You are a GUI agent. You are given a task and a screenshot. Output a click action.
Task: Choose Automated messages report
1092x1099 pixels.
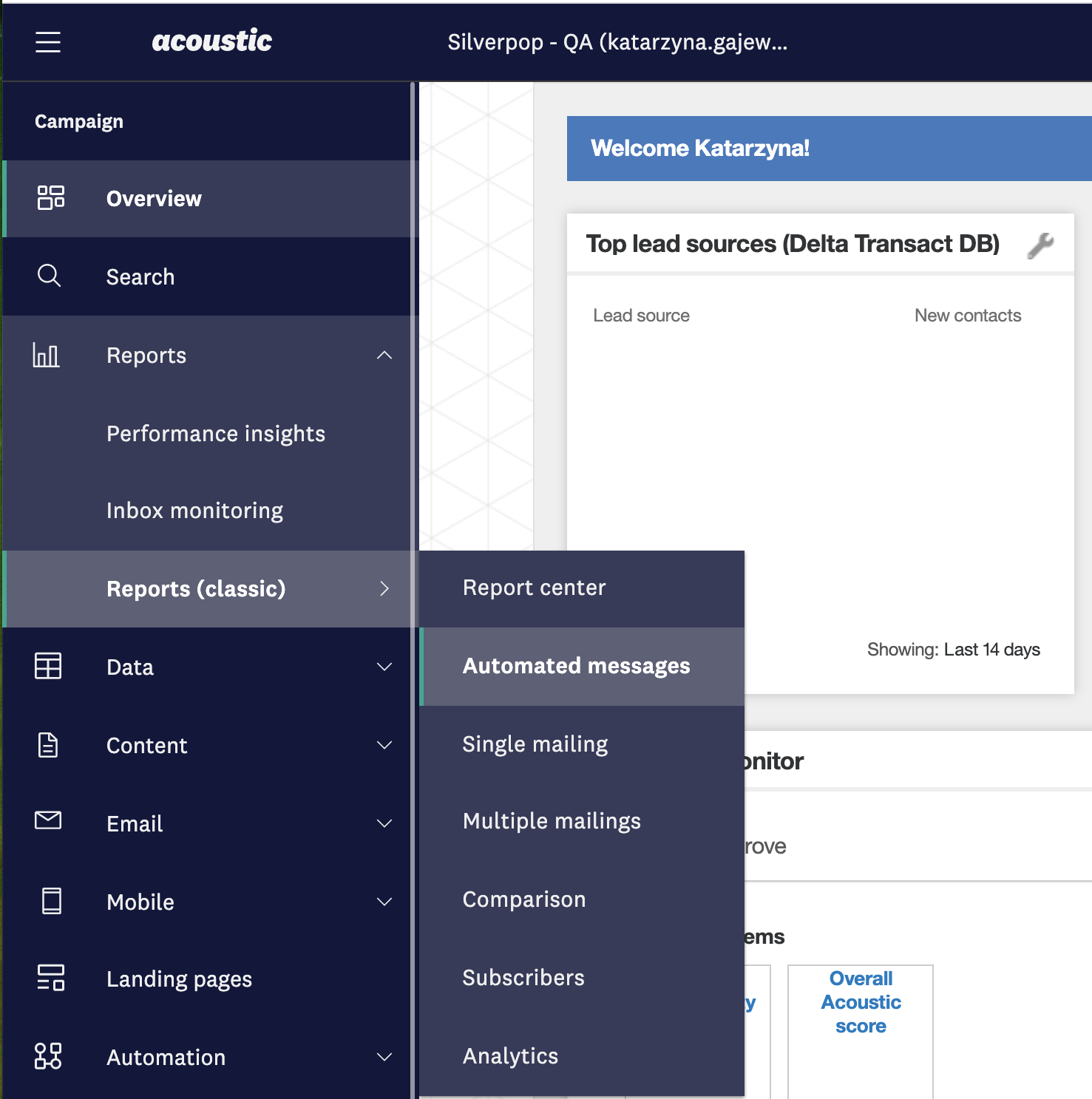pos(582,667)
